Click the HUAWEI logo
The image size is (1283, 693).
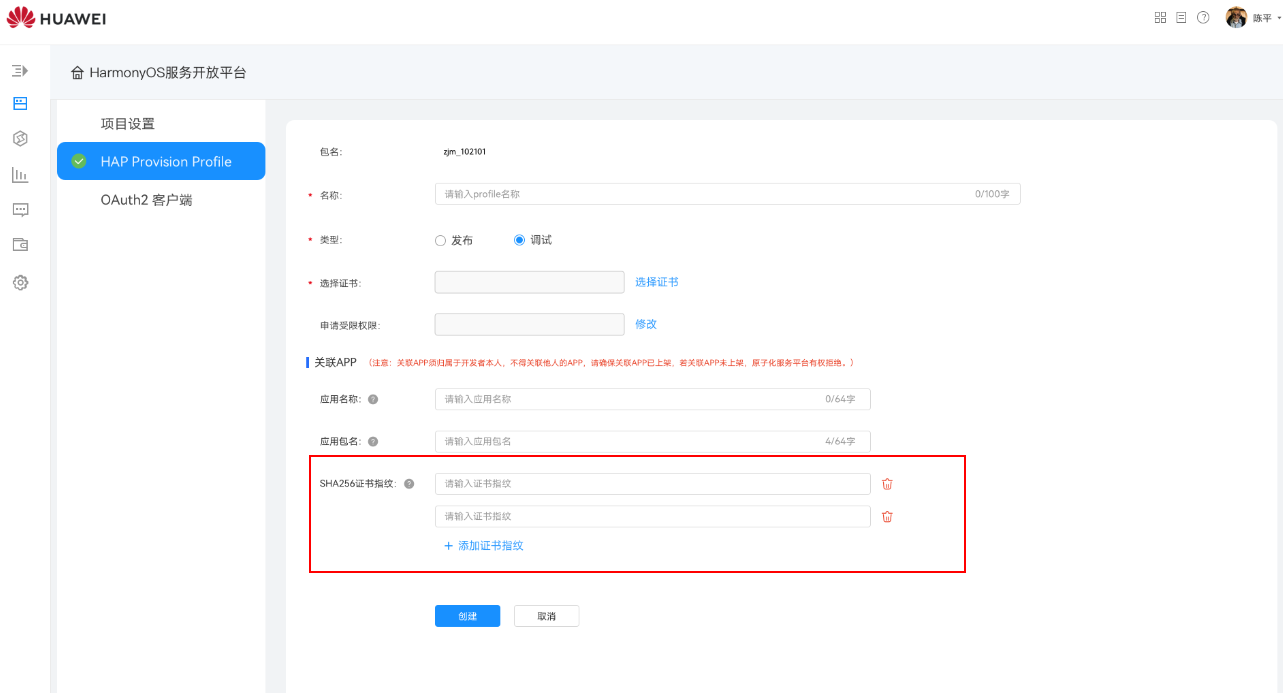(x=56, y=18)
